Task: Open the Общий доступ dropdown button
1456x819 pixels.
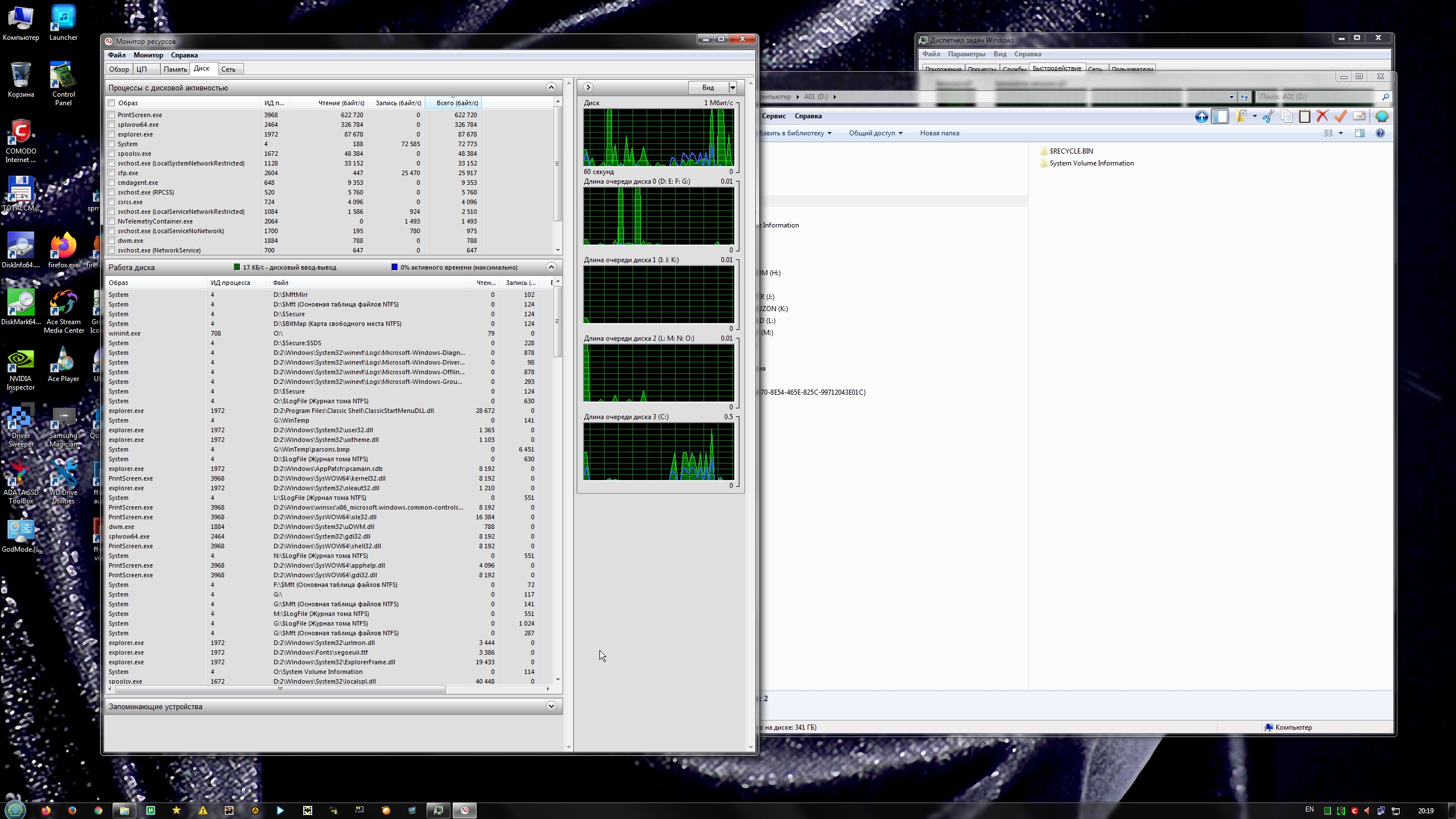Action: point(875,133)
